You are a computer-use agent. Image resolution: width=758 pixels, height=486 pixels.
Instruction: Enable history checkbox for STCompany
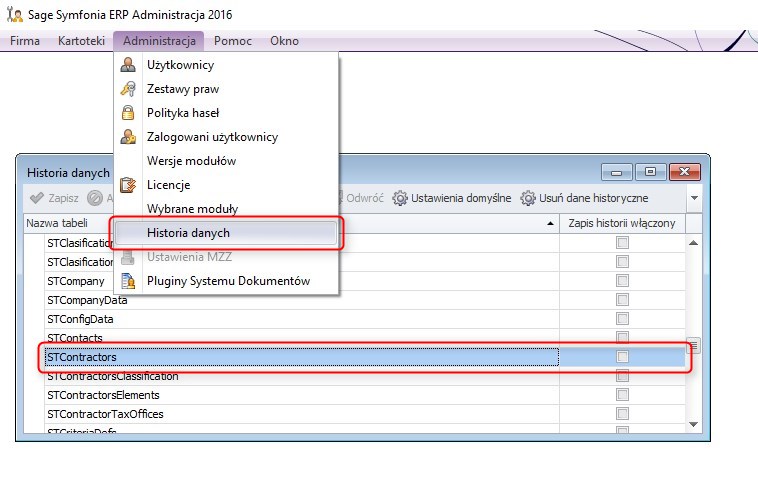click(x=622, y=280)
